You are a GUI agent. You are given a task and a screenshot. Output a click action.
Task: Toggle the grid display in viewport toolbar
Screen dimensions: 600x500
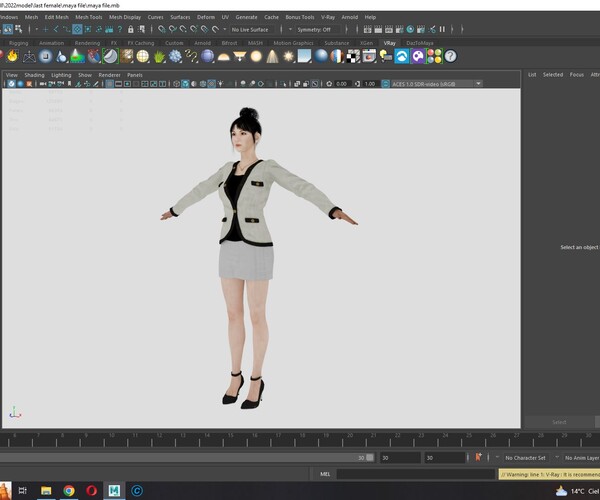tap(109, 84)
